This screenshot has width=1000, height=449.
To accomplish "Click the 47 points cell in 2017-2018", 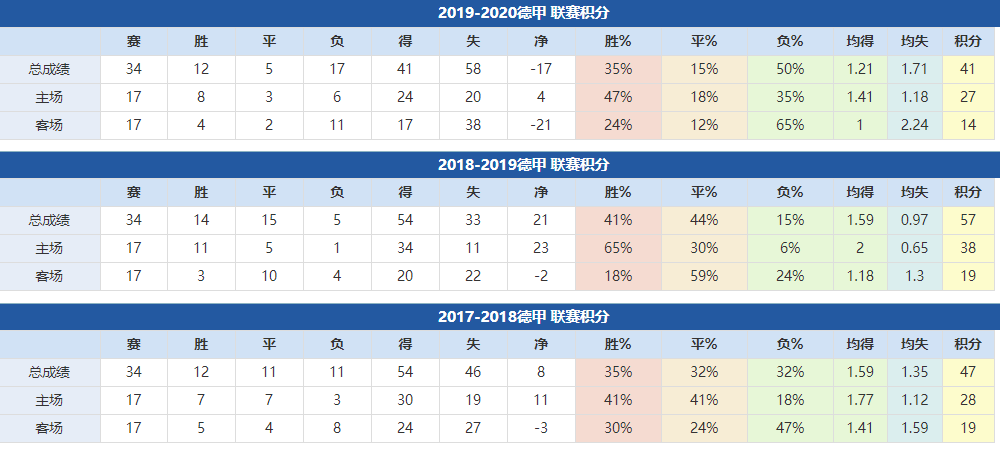I will coord(967,372).
